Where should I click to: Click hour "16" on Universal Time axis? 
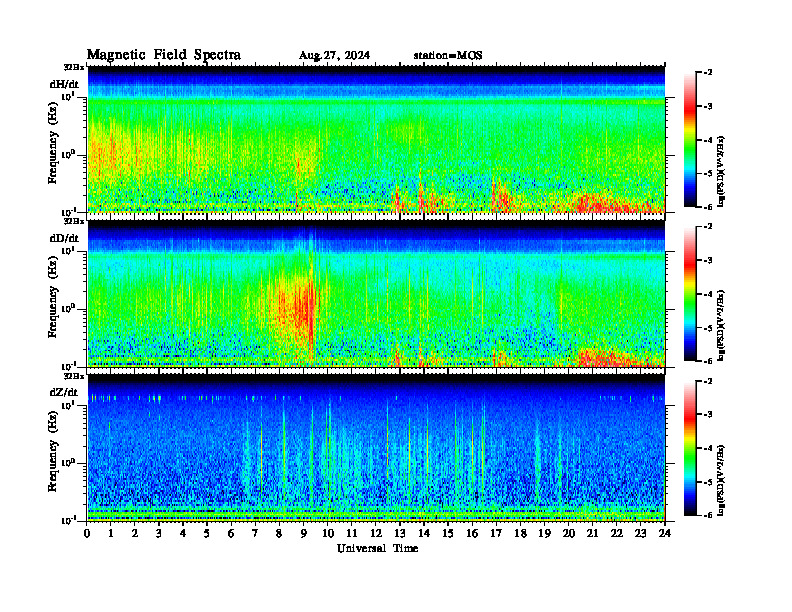472,533
